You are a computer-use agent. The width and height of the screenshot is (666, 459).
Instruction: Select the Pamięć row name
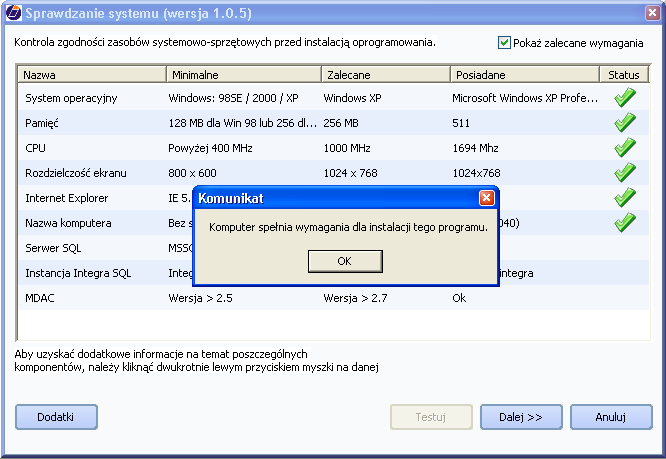[x=42, y=123]
